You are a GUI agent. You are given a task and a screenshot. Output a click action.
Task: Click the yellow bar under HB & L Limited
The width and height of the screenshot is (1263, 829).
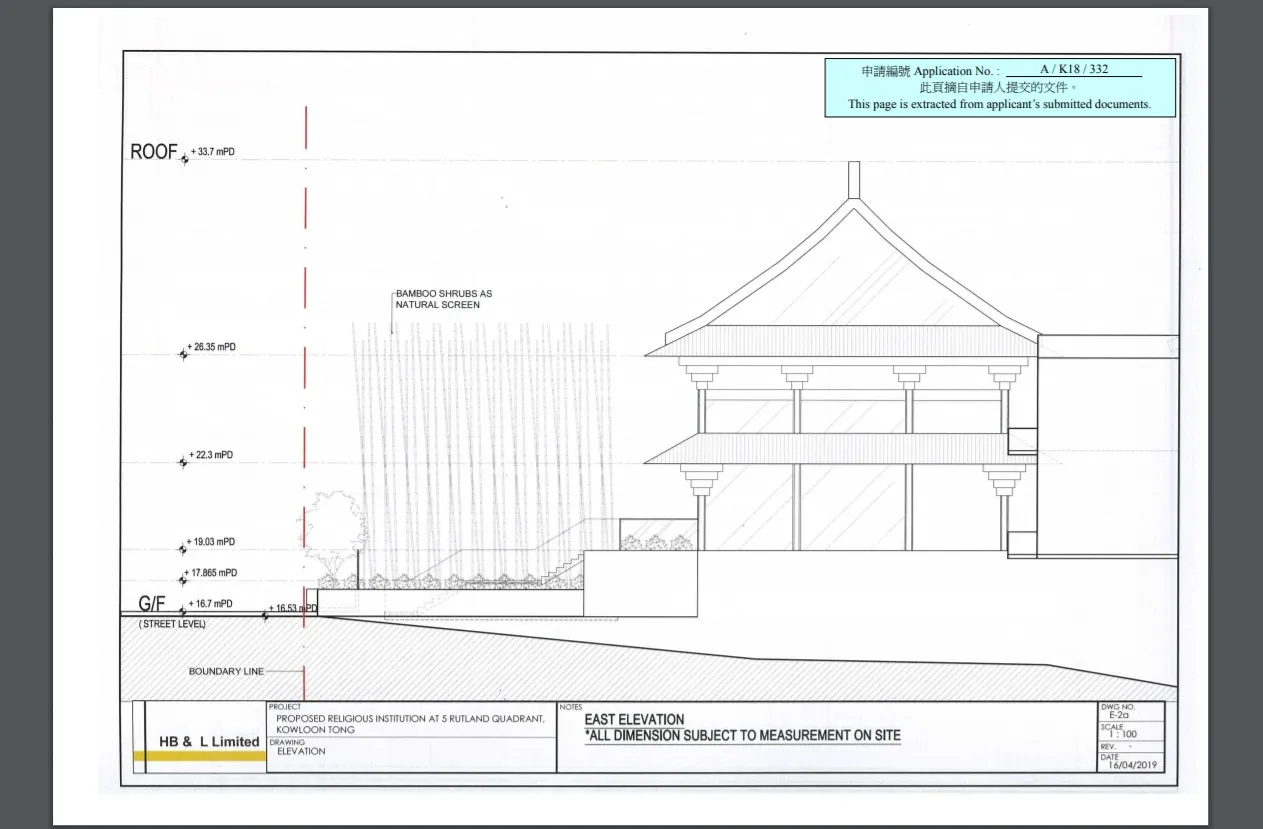199,757
